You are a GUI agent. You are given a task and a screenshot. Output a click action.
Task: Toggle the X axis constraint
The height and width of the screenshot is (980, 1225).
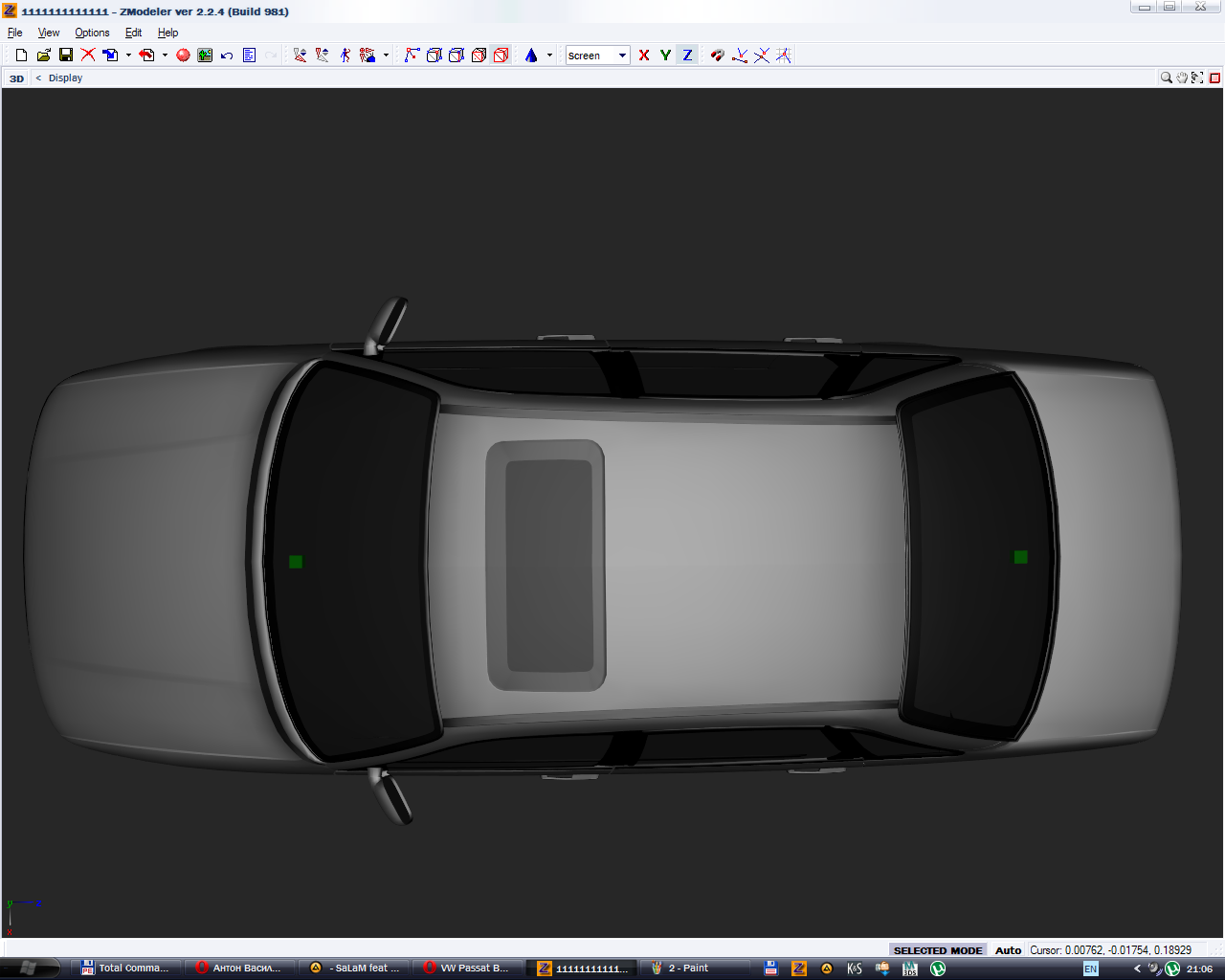[644, 56]
